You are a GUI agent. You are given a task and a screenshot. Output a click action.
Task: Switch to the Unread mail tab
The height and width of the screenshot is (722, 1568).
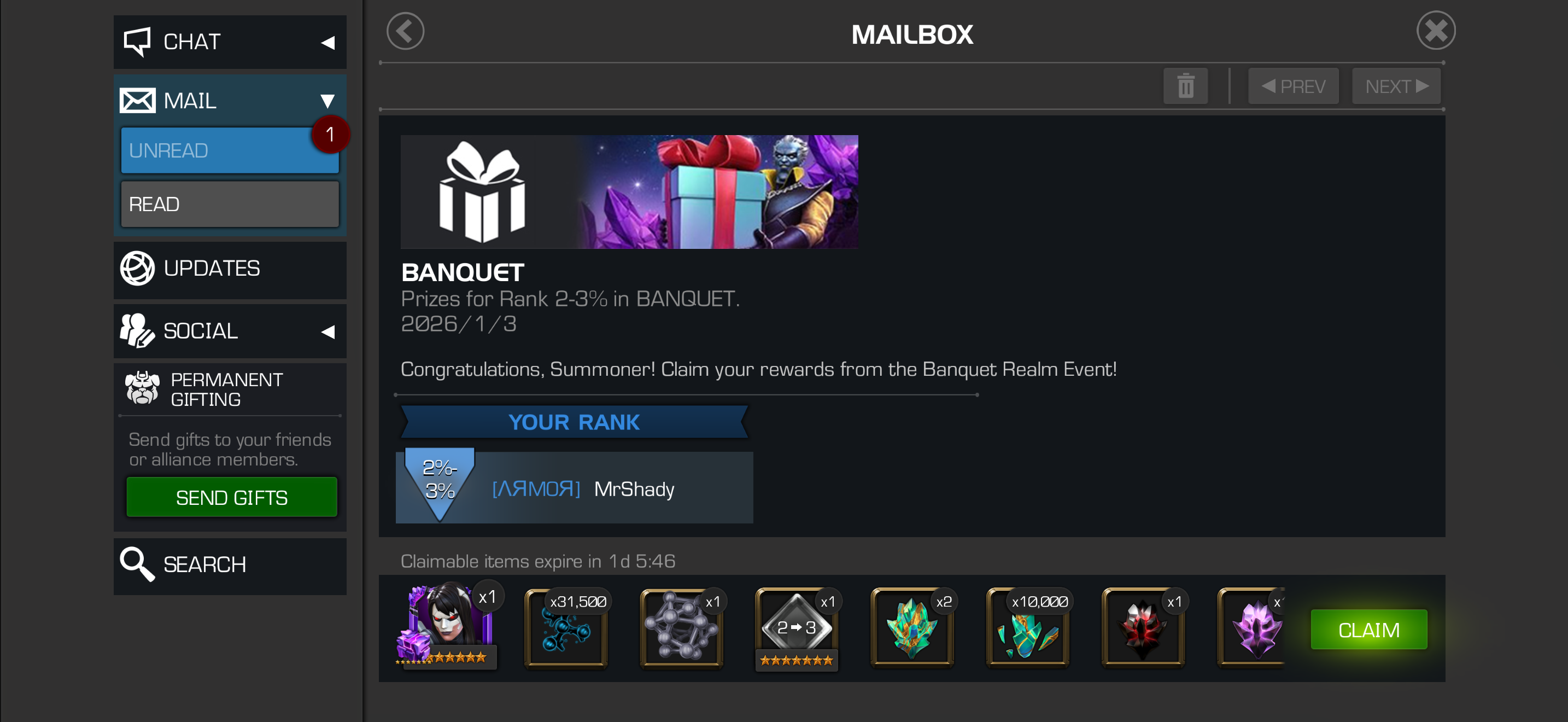(230, 150)
